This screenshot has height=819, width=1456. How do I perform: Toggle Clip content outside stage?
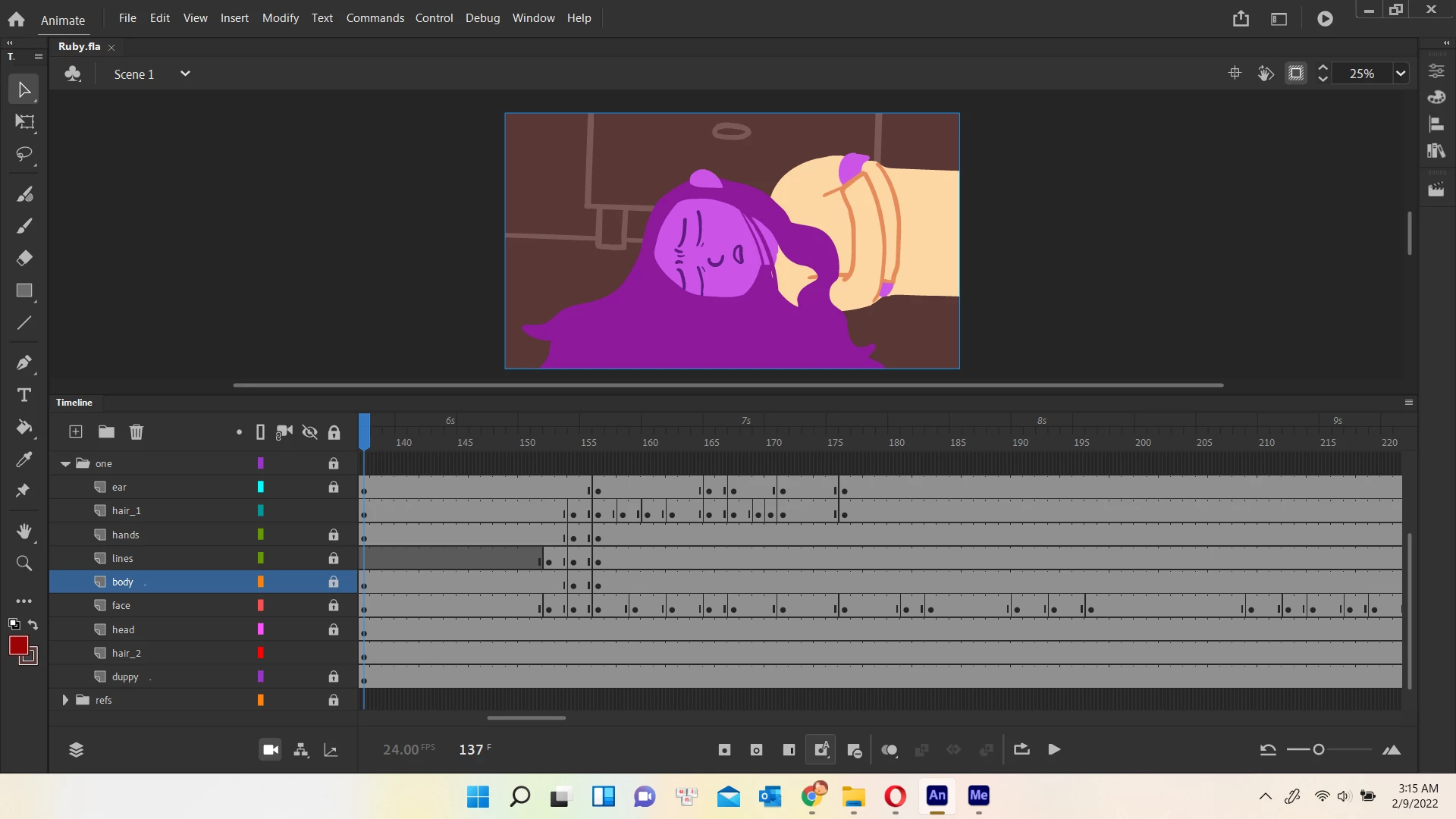(1296, 74)
